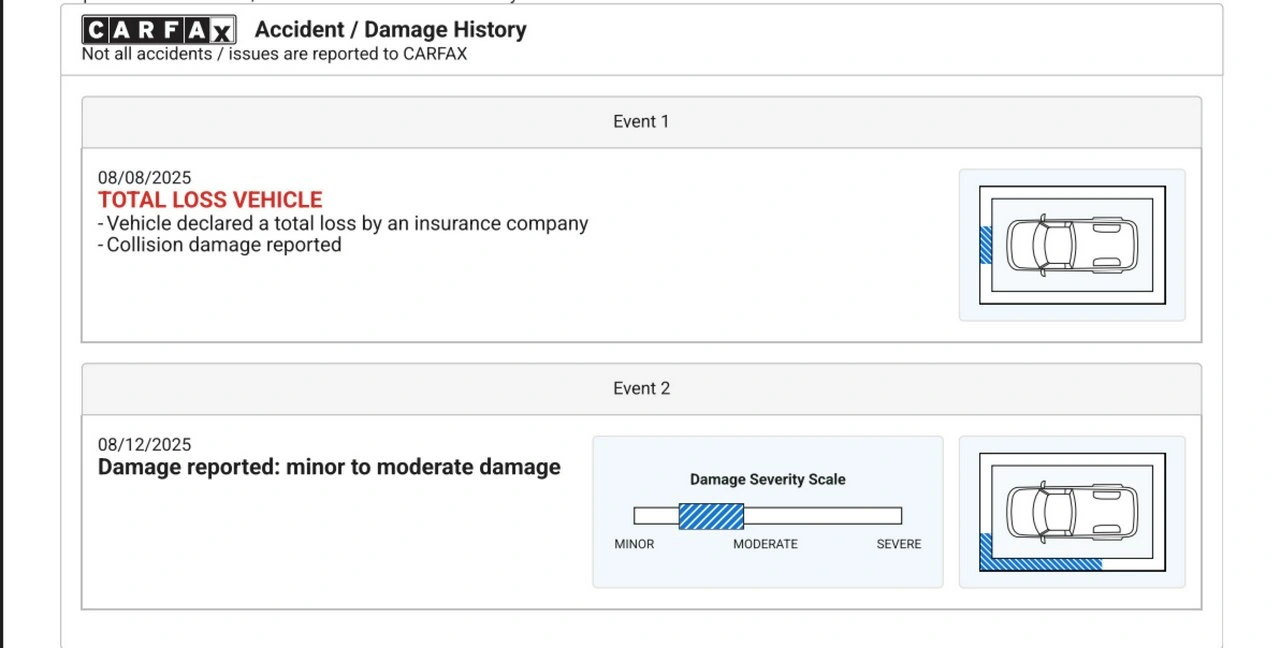This screenshot has height=648, width=1280.
Task: Click 'Vehicle declared a total loss' line
Action: click(343, 224)
